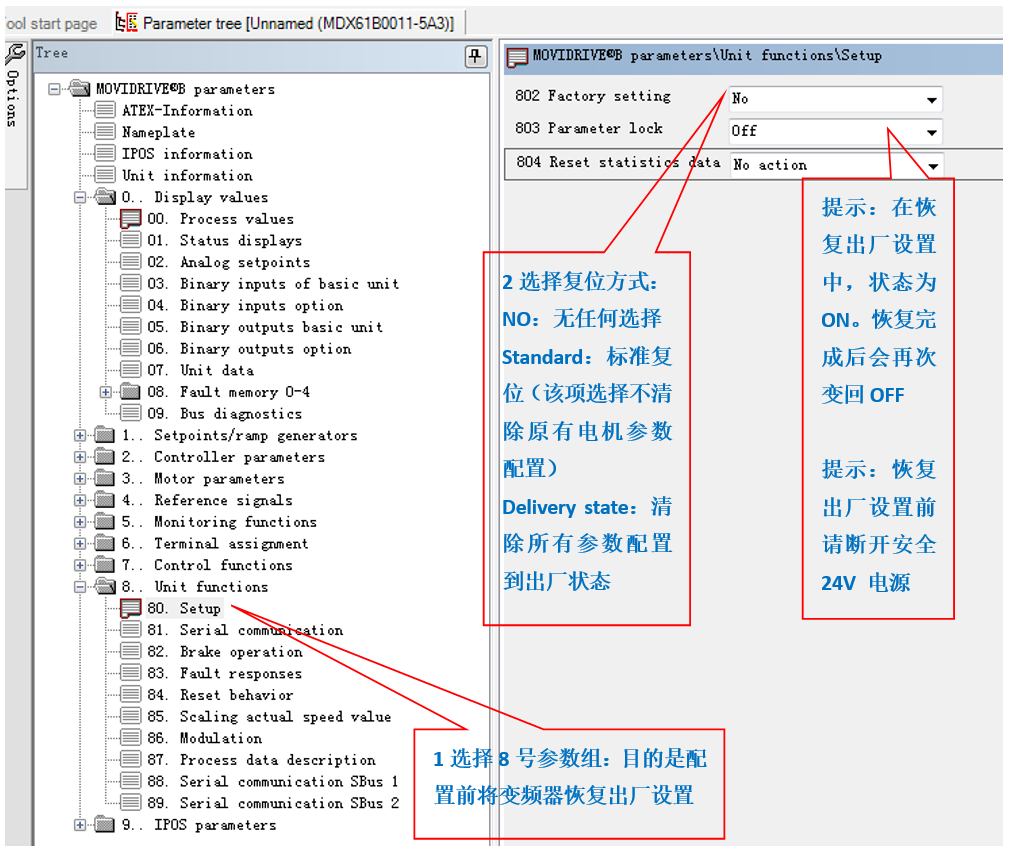Viewport: 1014px width, 854px height.
Task: Expand the 08. Fault memory 0-4 node
Action: point(106,392)
